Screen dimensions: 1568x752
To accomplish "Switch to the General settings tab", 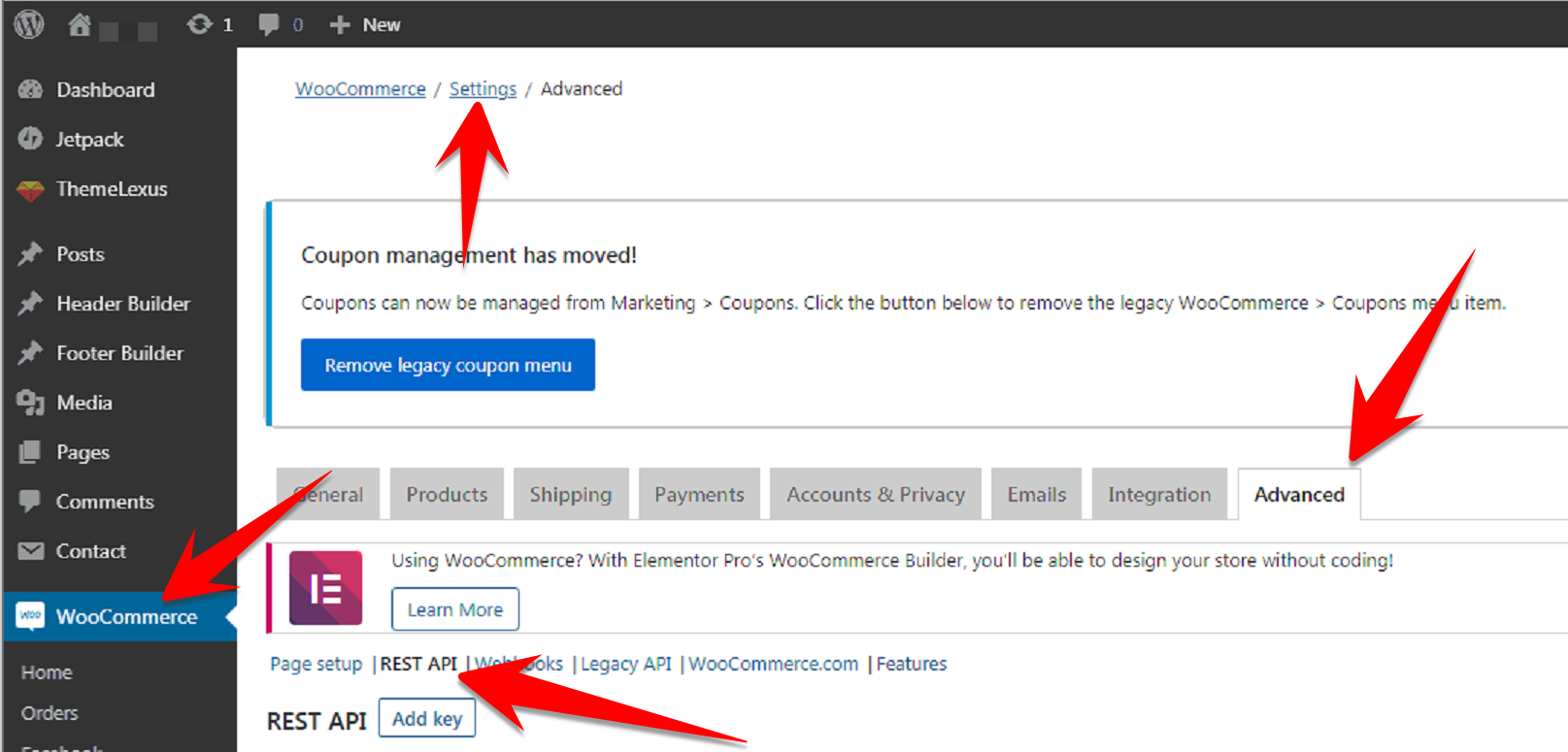I will pos(328,494).
